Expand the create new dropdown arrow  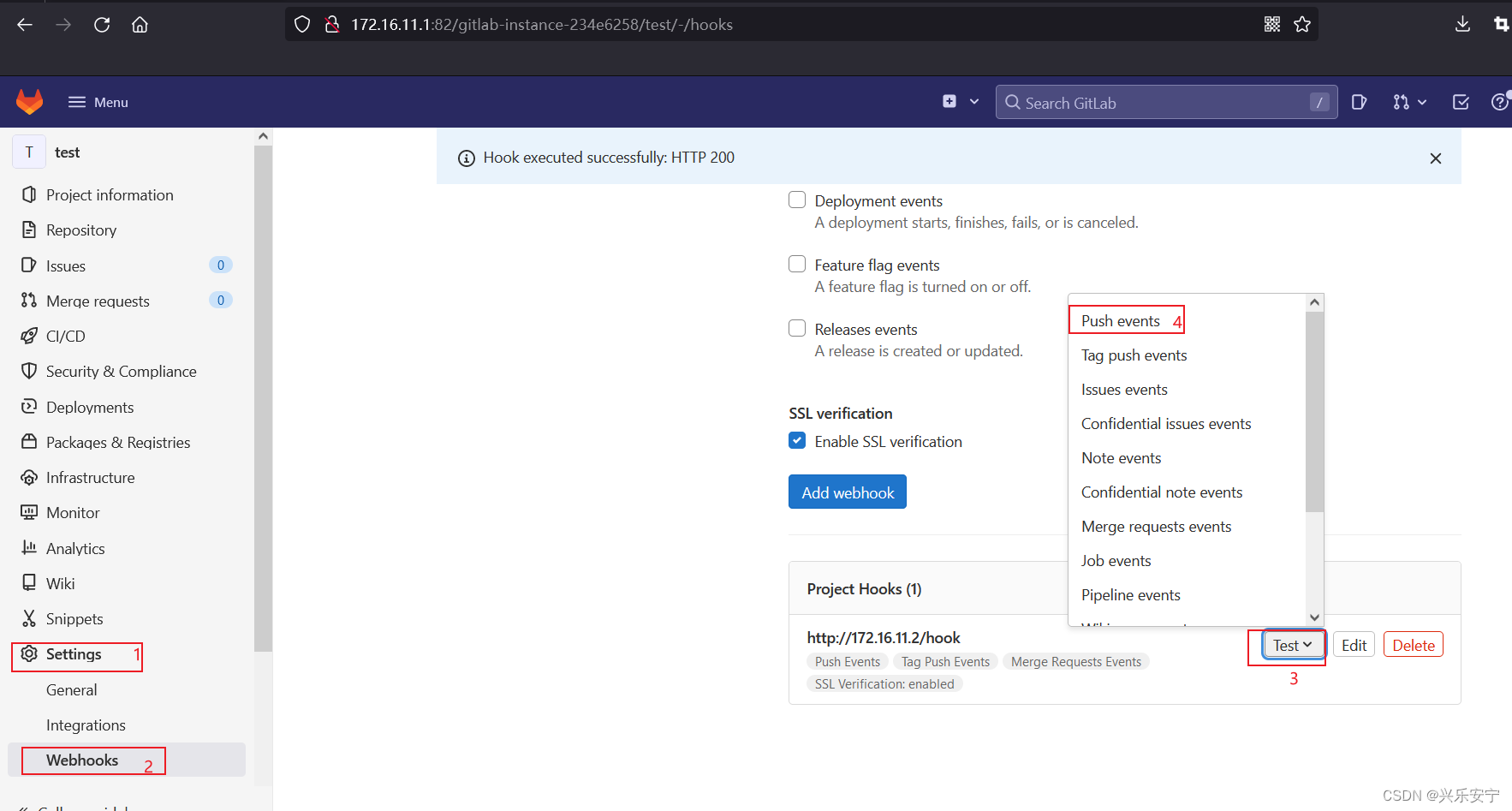coord(974,101)
